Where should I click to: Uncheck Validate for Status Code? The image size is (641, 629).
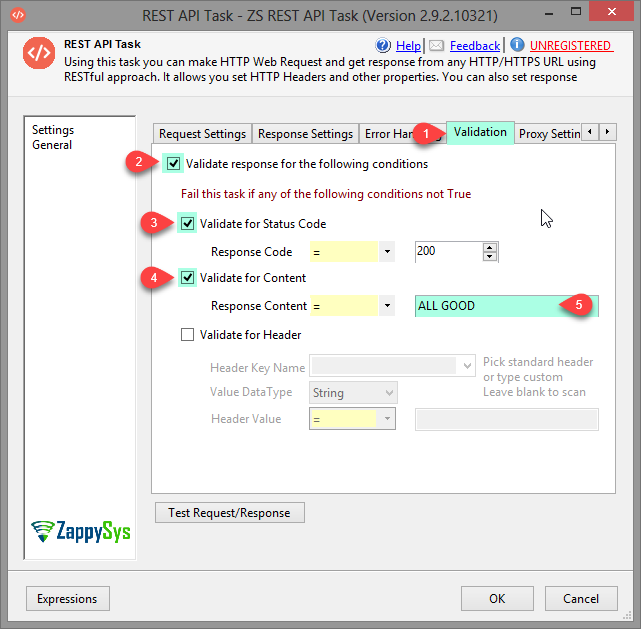coord(188,224)
